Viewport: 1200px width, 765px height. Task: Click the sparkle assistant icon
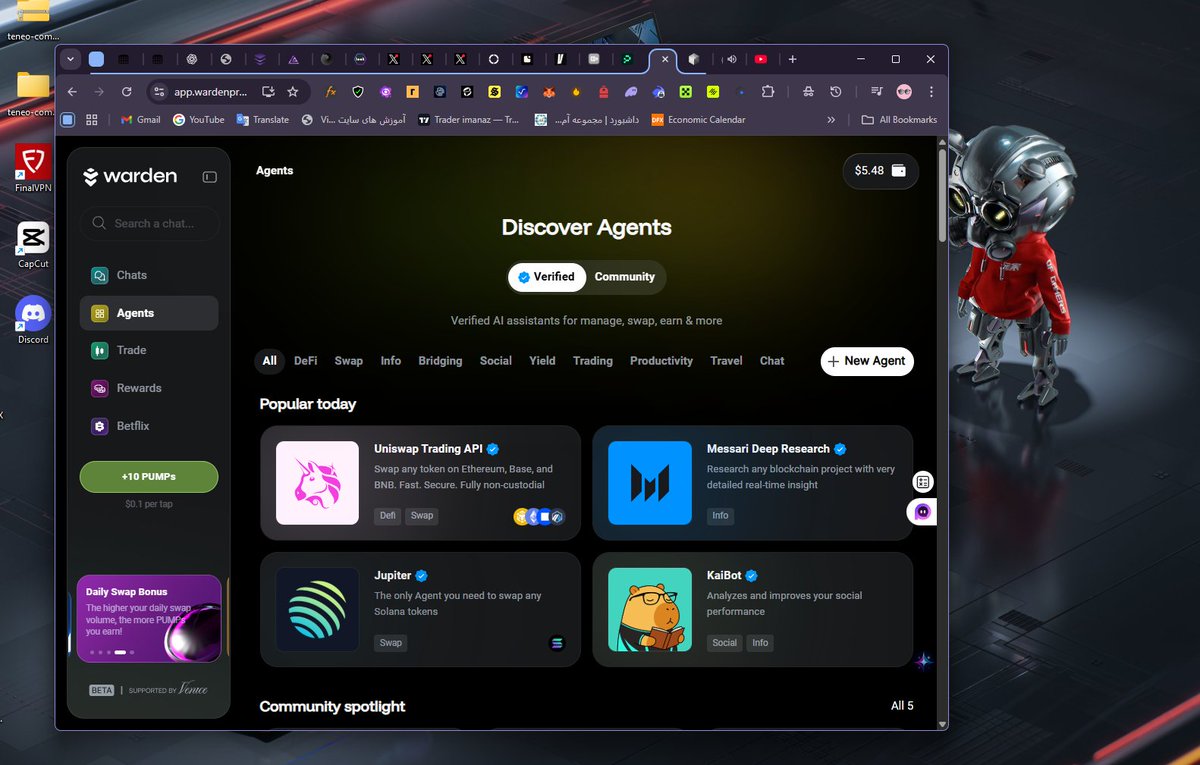pyautogui.click(x=924, y=661)
